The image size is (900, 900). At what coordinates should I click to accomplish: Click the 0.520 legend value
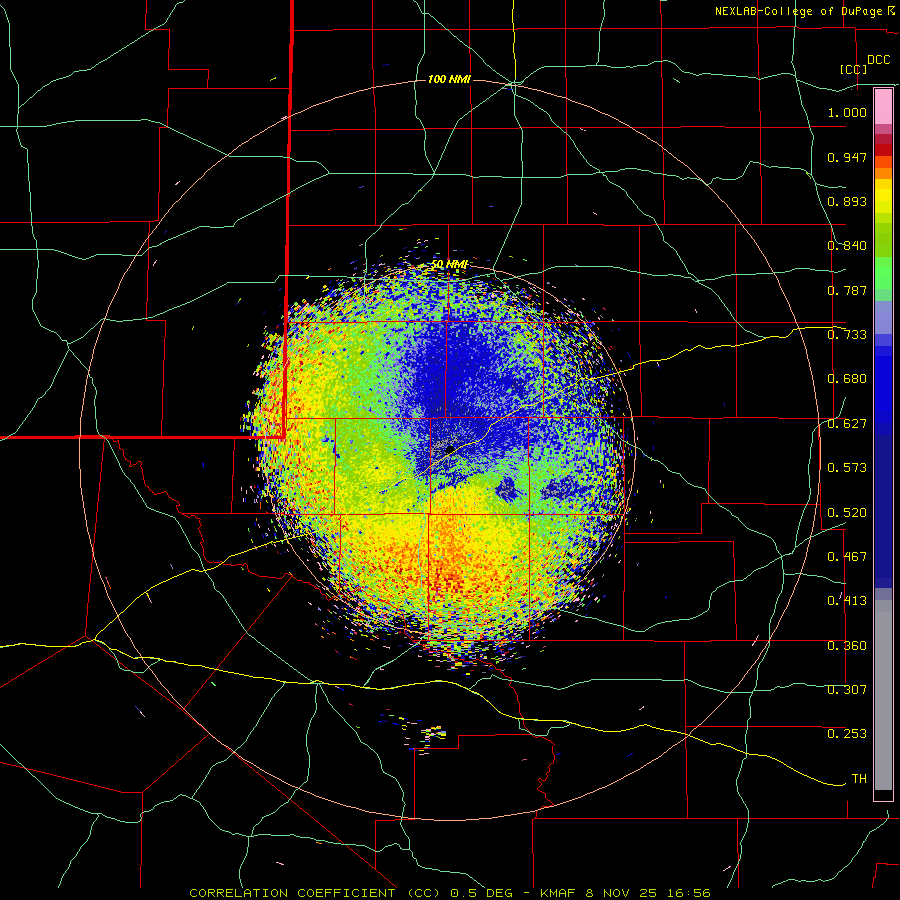(x=847, y=512)
